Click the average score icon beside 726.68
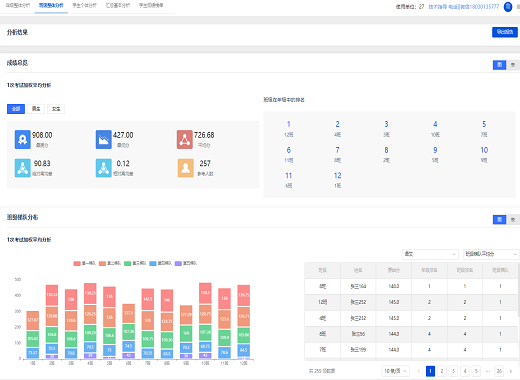520x380 pixels. (x=185, y=139)
